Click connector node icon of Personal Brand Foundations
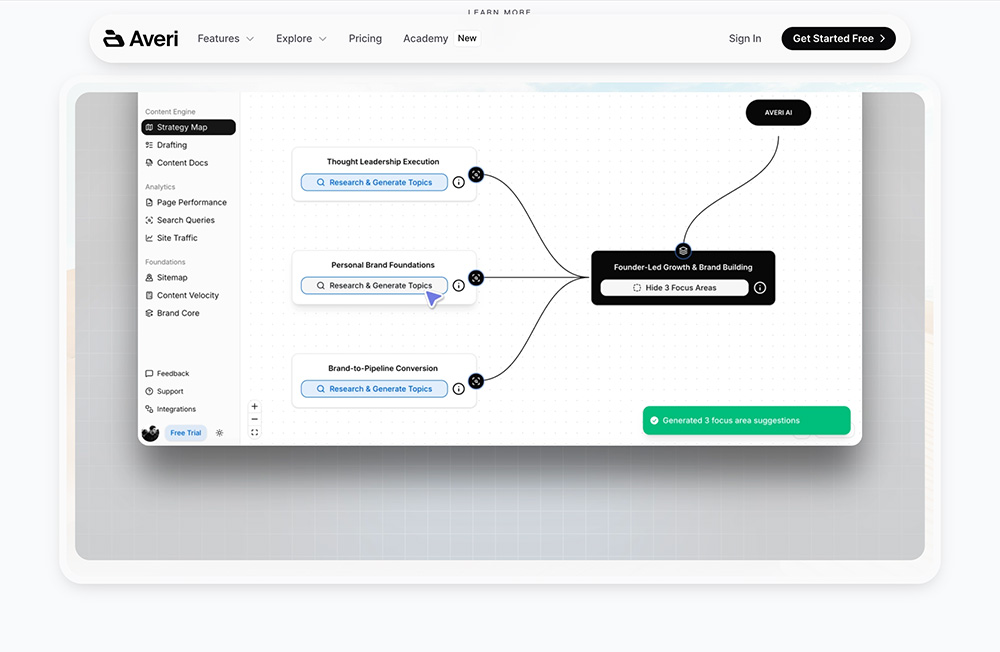Screen dimensions: 1000x652 click(476, 278)
